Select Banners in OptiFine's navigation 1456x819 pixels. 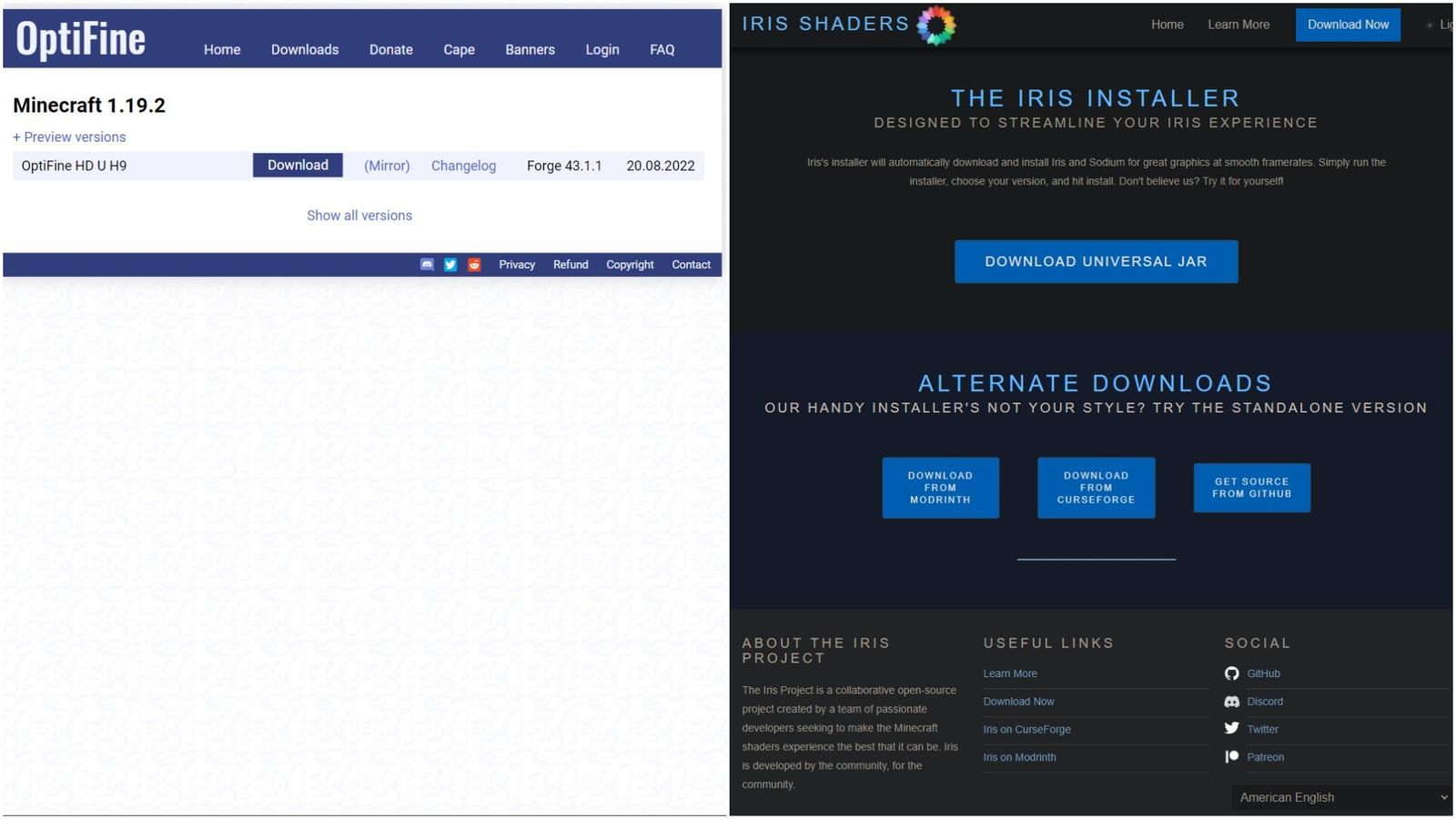[x=530, y=49]
